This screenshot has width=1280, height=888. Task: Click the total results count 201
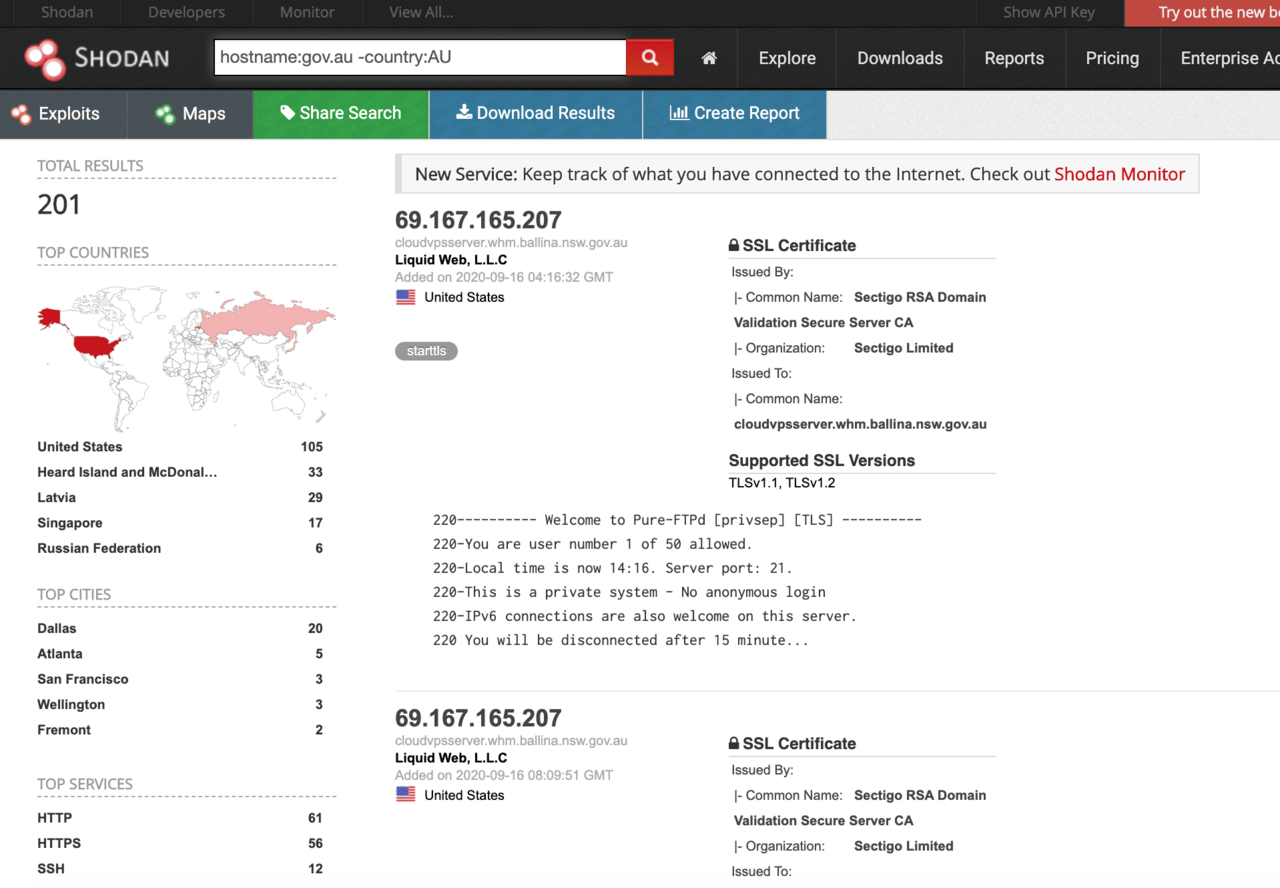pyautogui.click(x=59, y=205)
